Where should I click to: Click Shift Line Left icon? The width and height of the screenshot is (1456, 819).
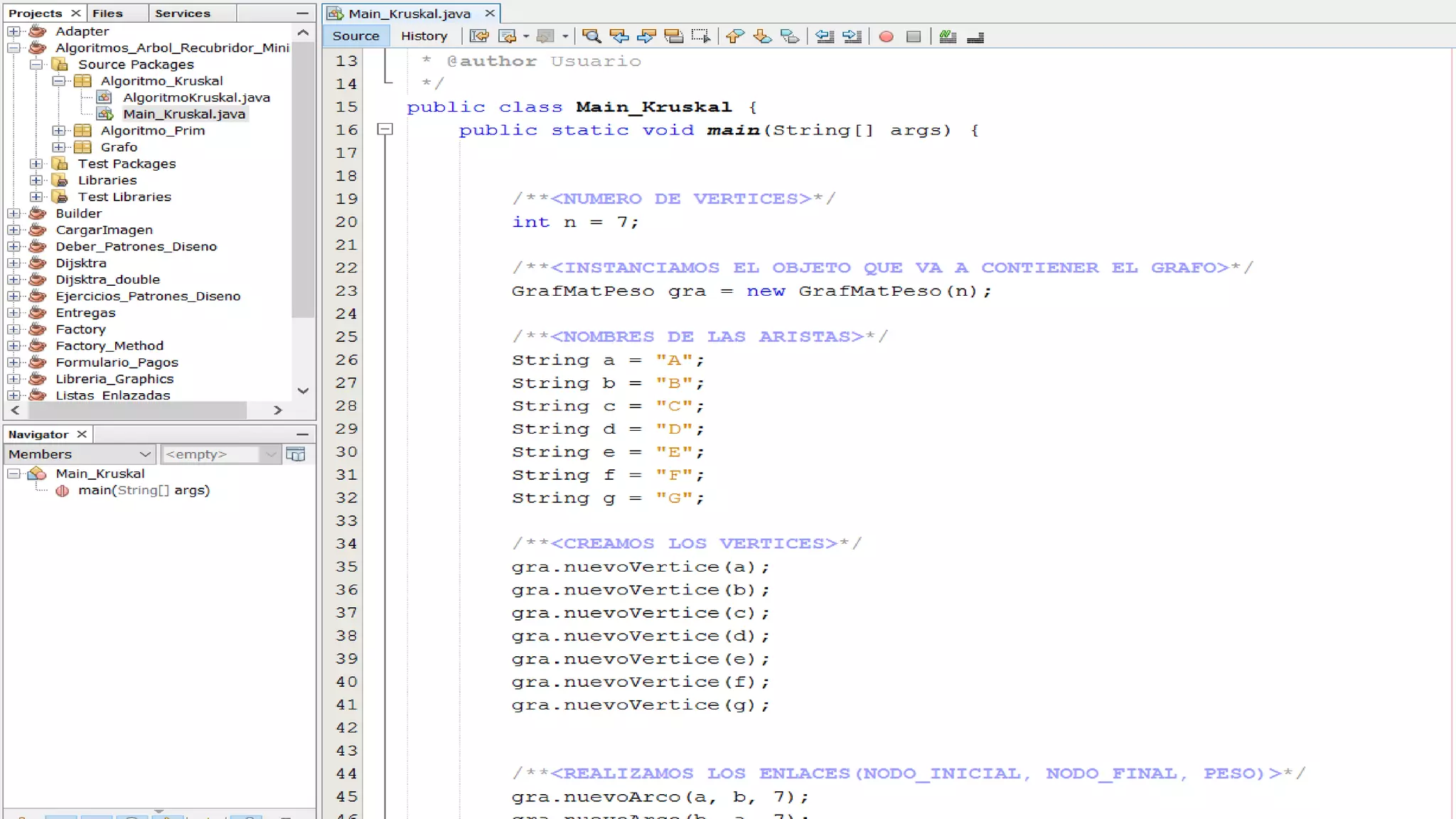[825, 36]
